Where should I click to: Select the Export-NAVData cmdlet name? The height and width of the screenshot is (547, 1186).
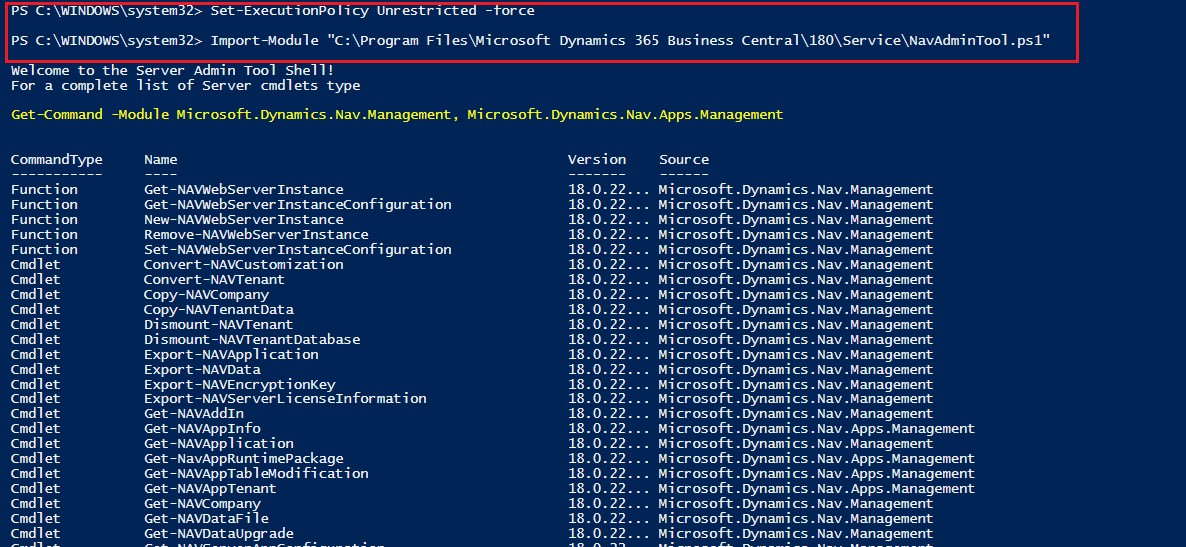point(202,369)
